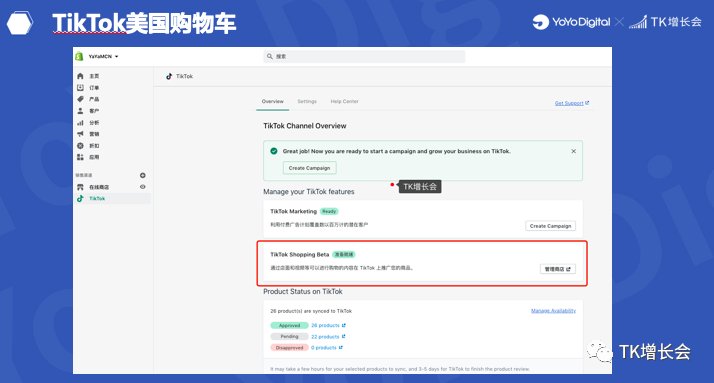The image size is (714, 383).
Task: Open Discounts (折扣) icon in sidebar
Action: (81, 146)
